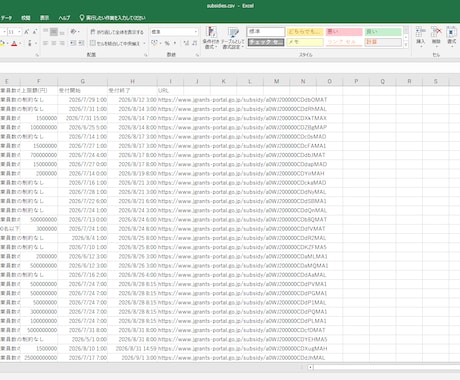
Task: Open the データ (Data) ribbon tab
Action: [x=6, y=18]
